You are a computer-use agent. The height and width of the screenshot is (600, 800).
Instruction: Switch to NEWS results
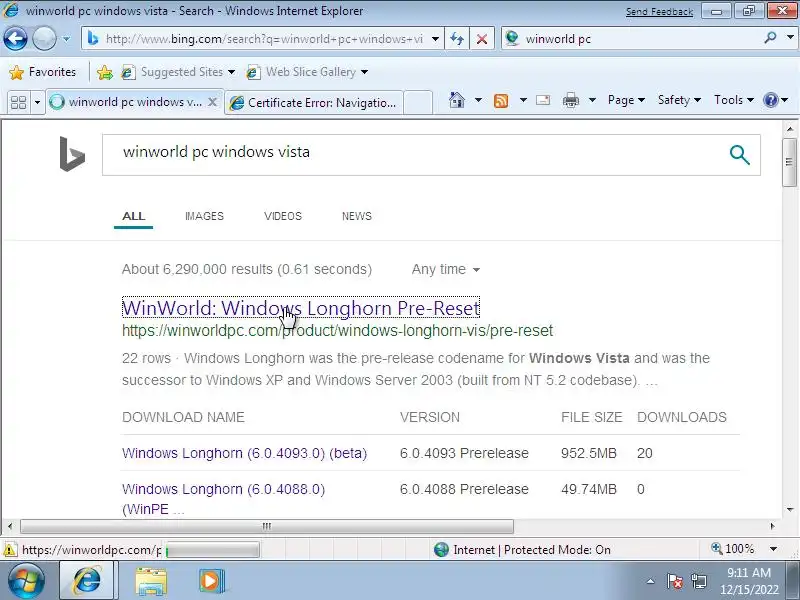357,216
